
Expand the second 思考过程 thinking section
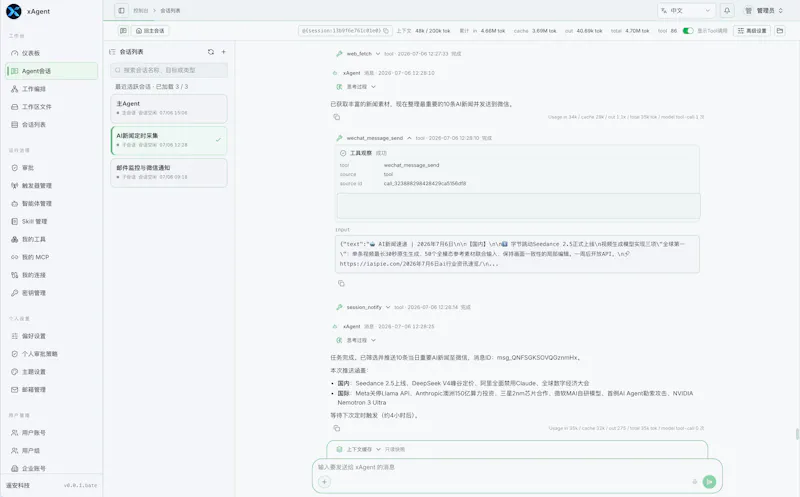click(373, 340)
